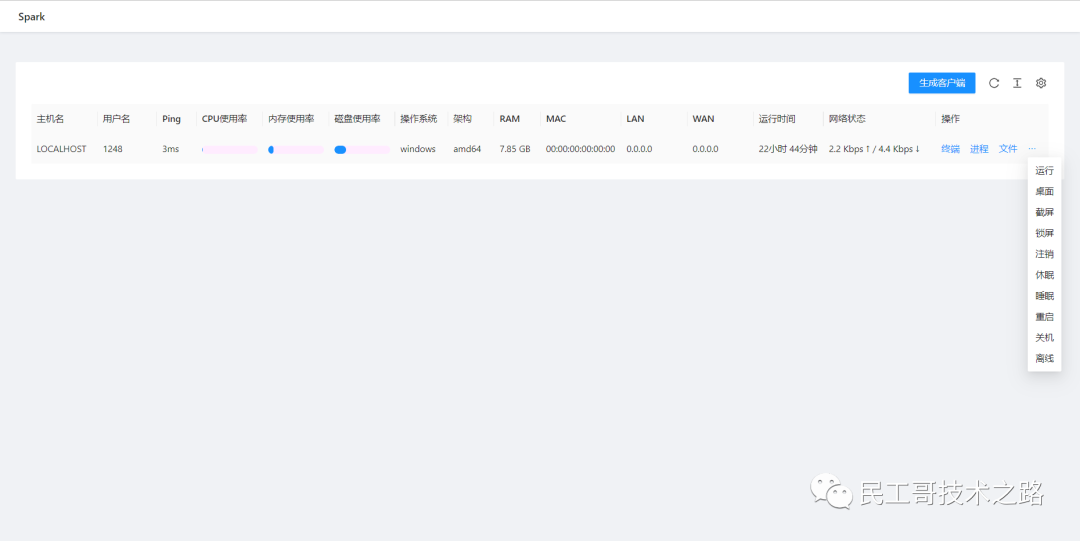
Task: Click the 2.2 Kbps / 4.4 Kbps network cell
Action: tap(875, 149)
